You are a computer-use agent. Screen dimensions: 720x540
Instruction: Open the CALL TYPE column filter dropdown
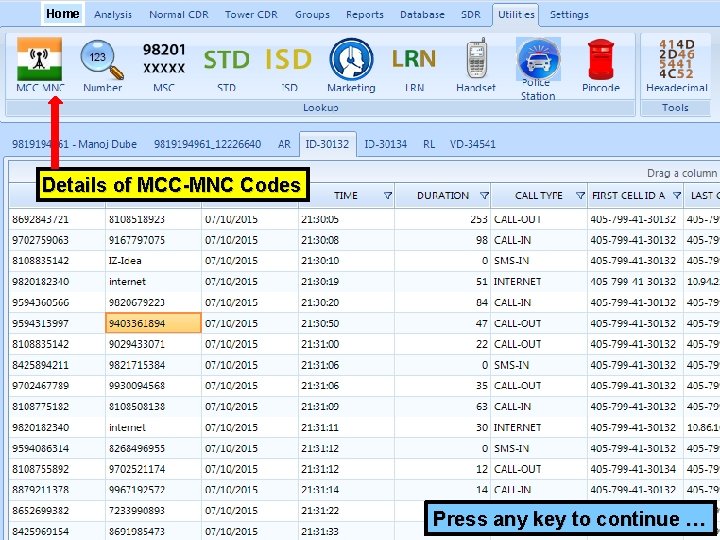pos(580,196)
